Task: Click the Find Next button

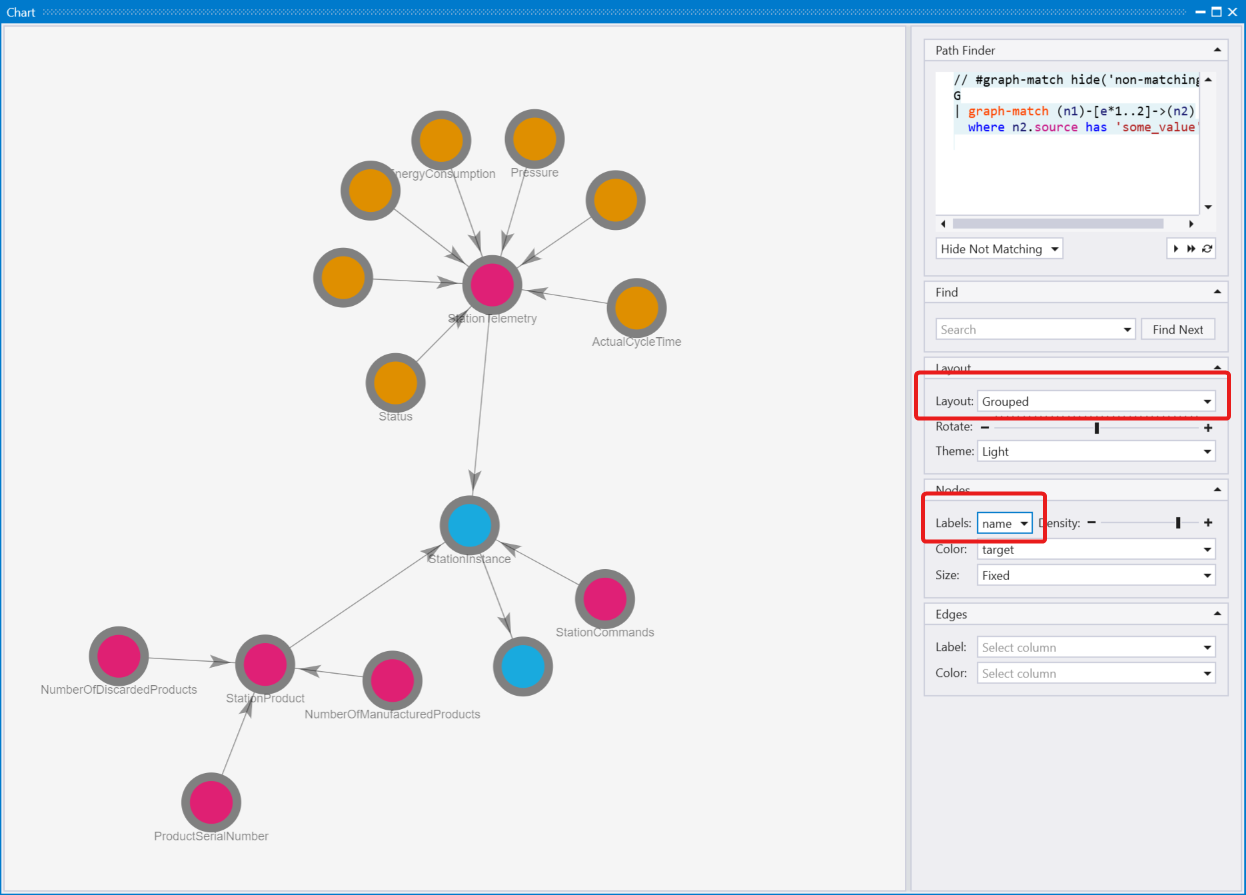Action: click(1178, 329)
